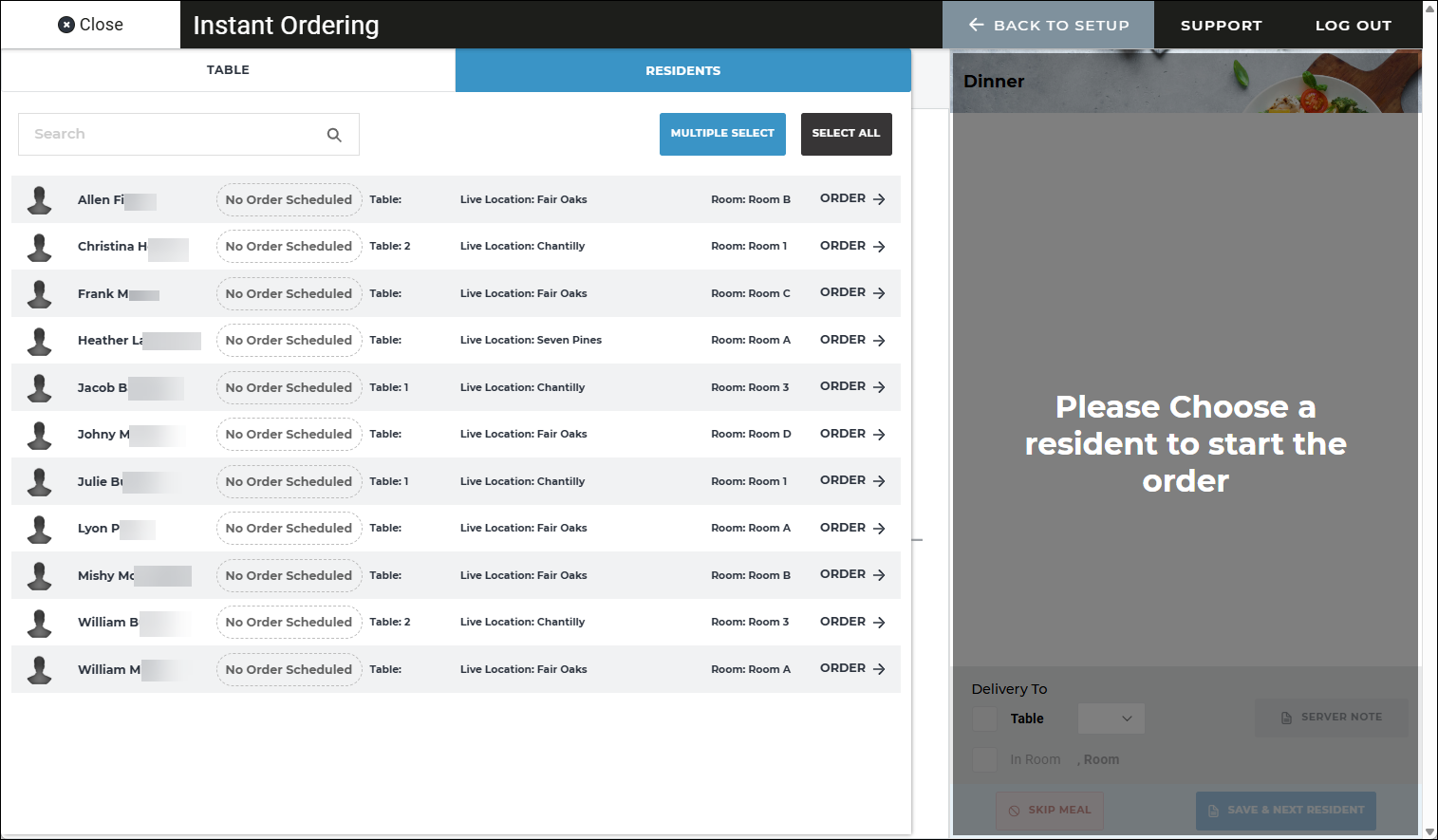Start order for Jacob via ORDER arrow
Image resolution: width=1438 pixels, height=840 pixels.
click(852, 386)
